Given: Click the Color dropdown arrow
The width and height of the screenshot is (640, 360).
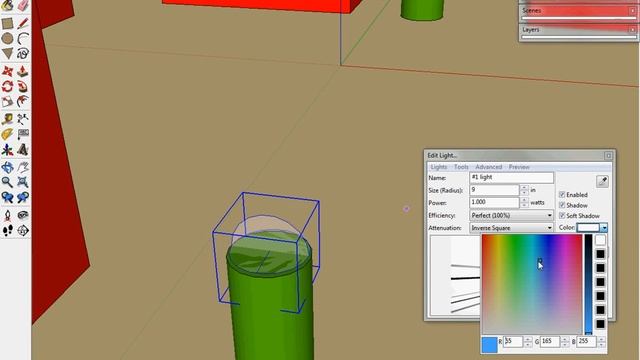Looking at the screenshot, I should (x=604, y=228).
